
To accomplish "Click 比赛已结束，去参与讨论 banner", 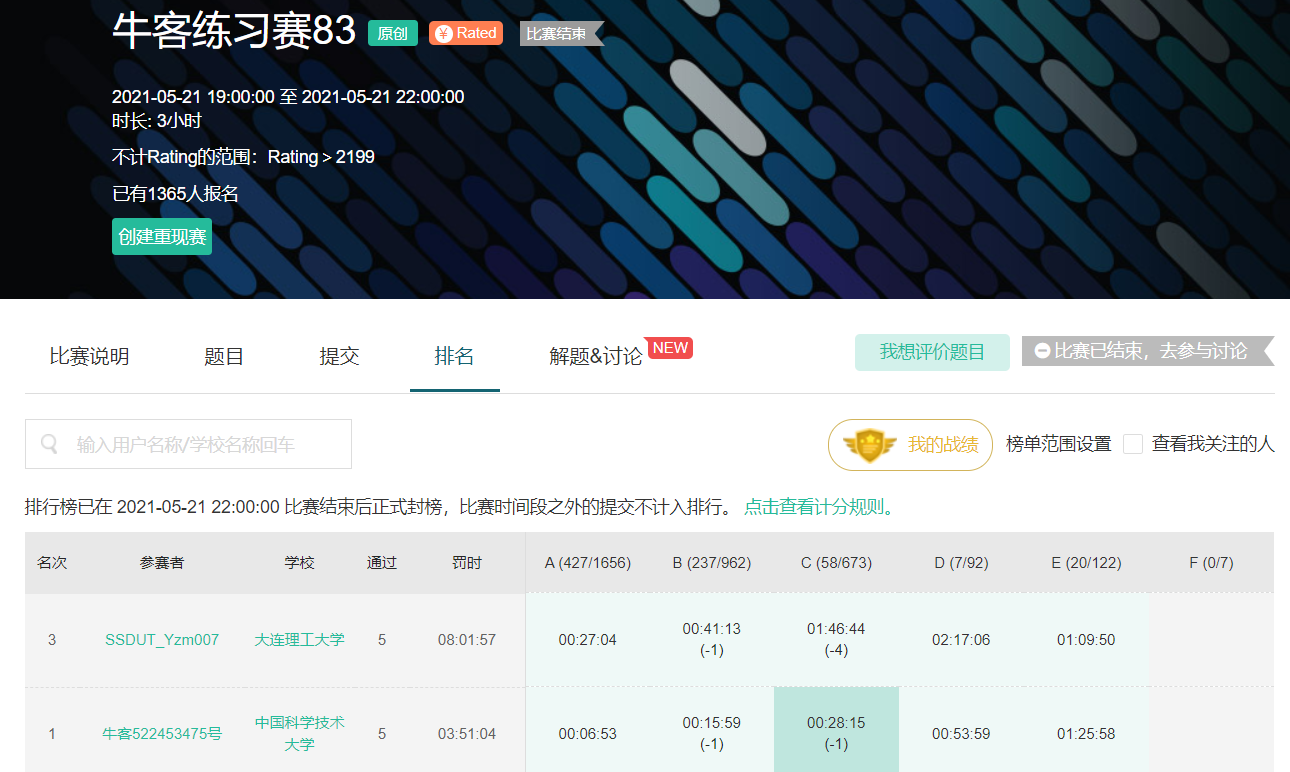I will (1148, 351).
